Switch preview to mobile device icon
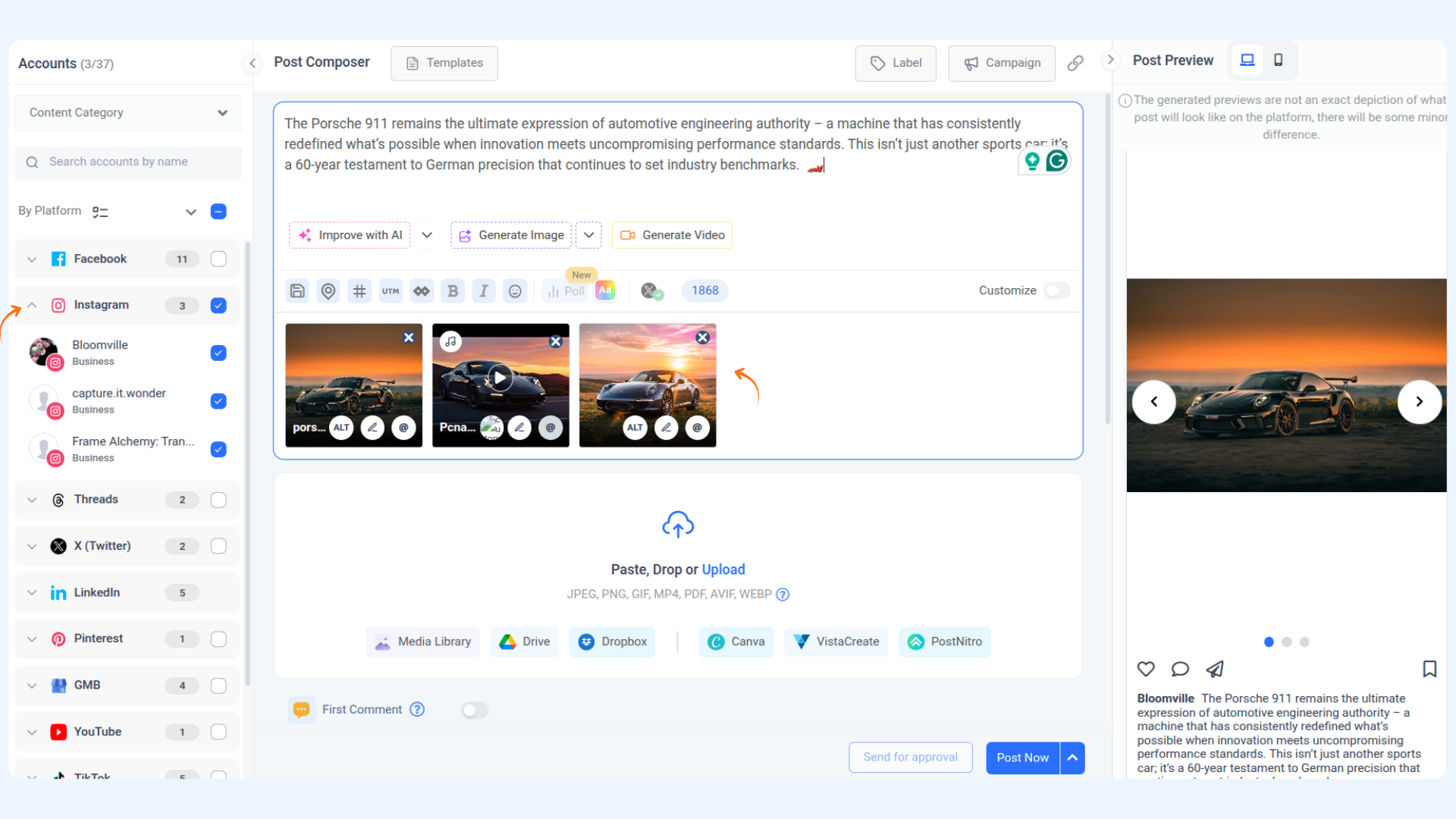 1279,60
